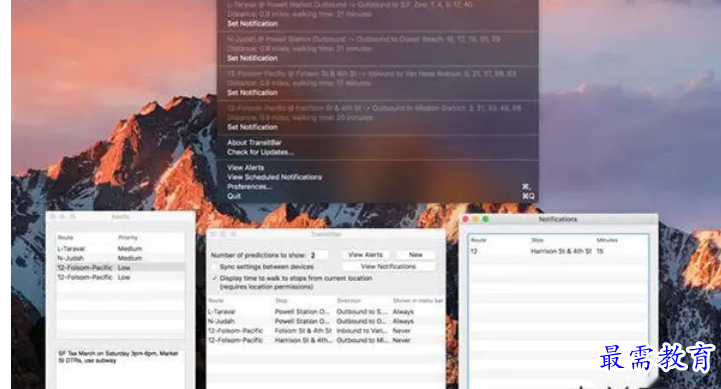
Task: Open Preferences… from the TransitBar menu
Action: (x=249, y=187)
